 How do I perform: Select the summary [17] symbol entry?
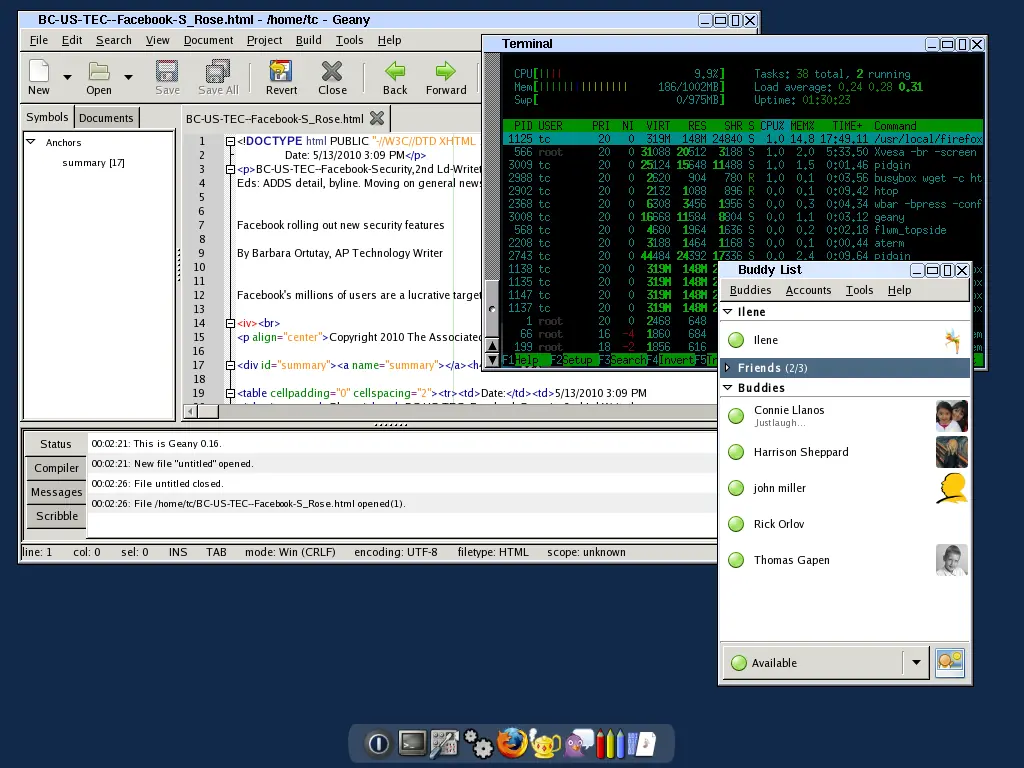pyautogui.click(x=93, y=163)
